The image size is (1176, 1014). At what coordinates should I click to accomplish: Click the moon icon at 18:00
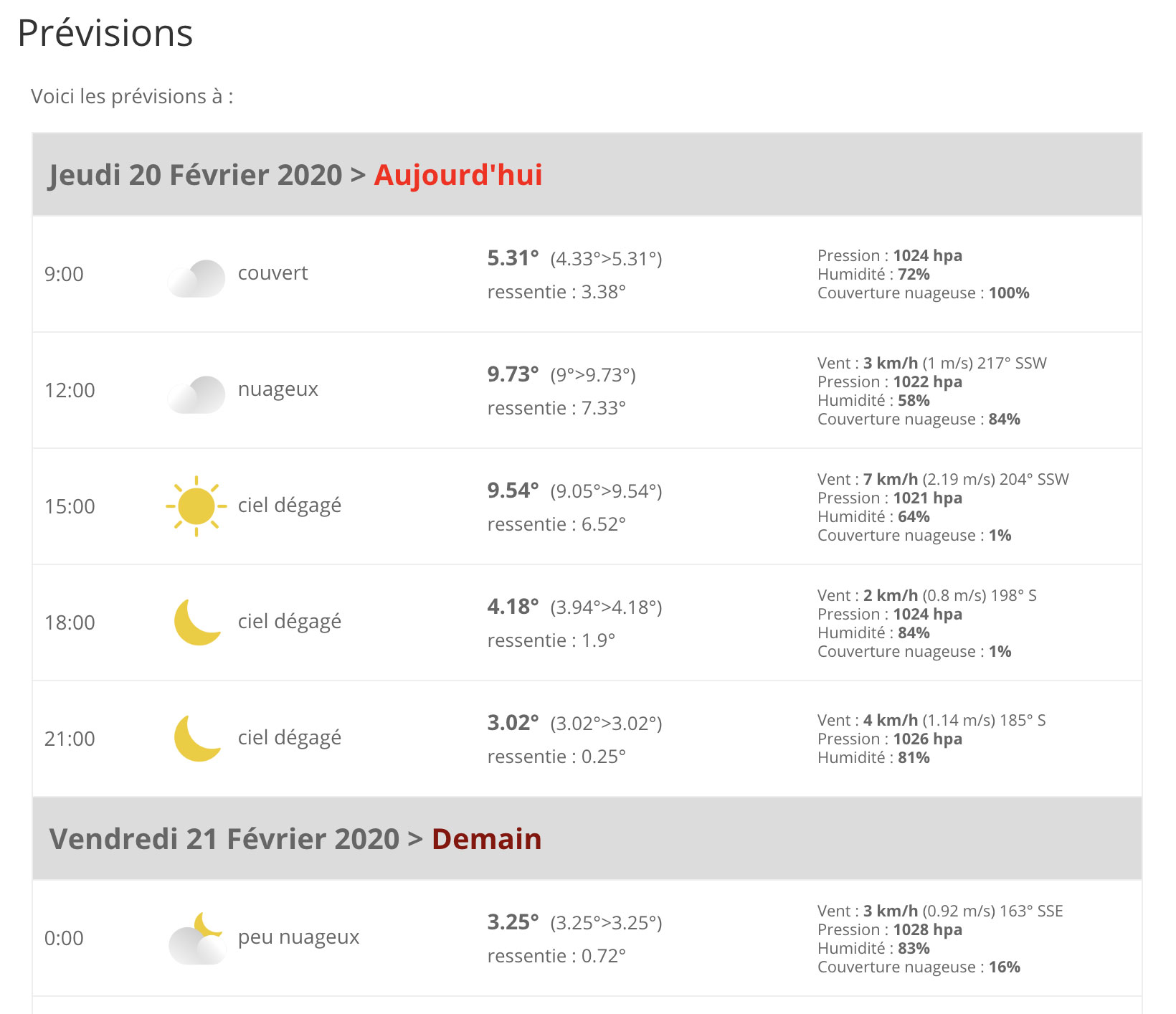tap(198, 622)
